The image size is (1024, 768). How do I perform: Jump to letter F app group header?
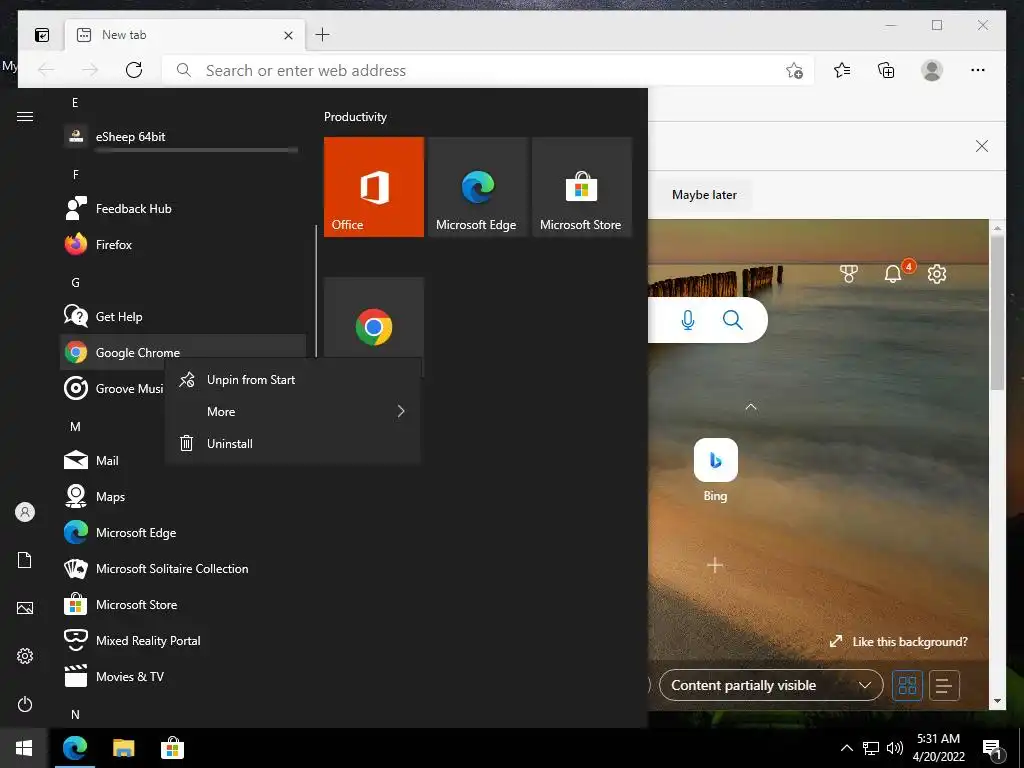point(76,174)
